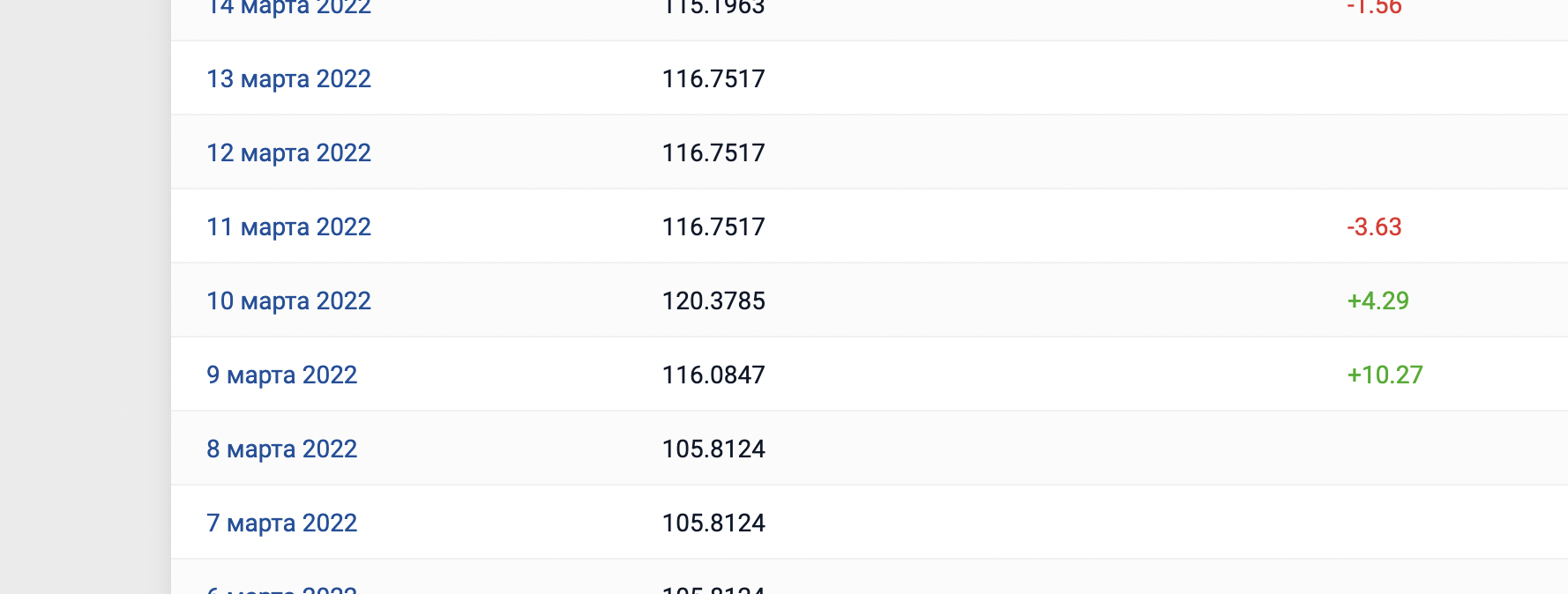
Task: Click the rate 120.3785 value
Action: [x=713, y=301]
